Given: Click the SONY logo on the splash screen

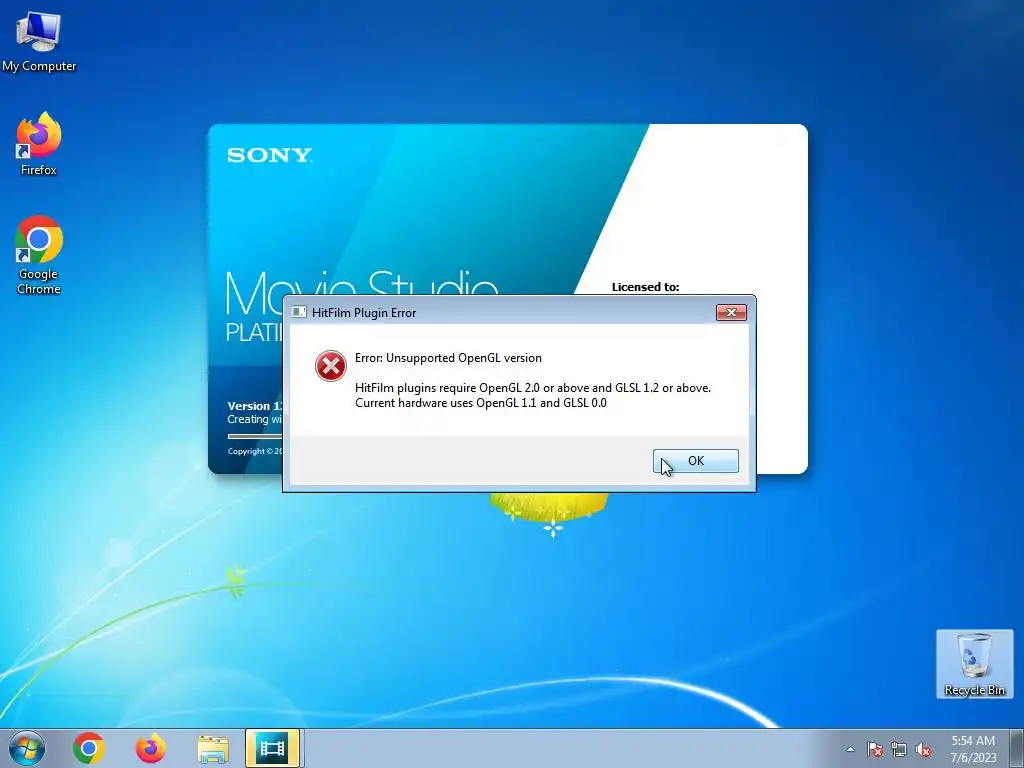Looking at the screenshot, I should (270, 155).
